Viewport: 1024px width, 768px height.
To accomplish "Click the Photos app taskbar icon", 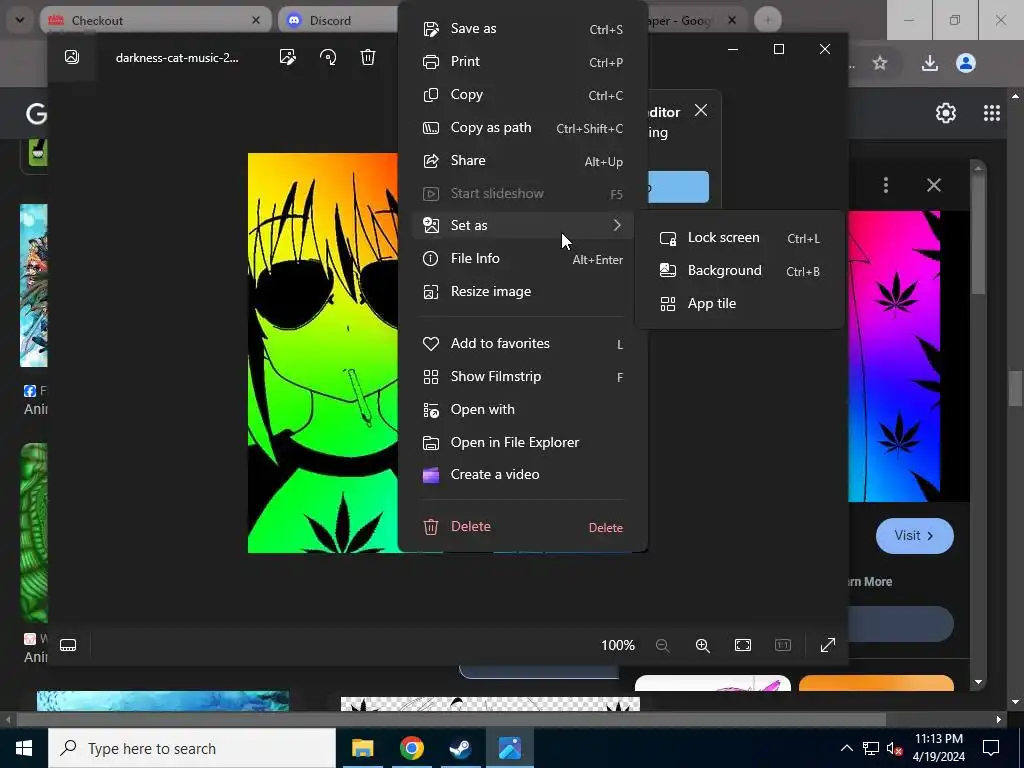I will 510,748.
